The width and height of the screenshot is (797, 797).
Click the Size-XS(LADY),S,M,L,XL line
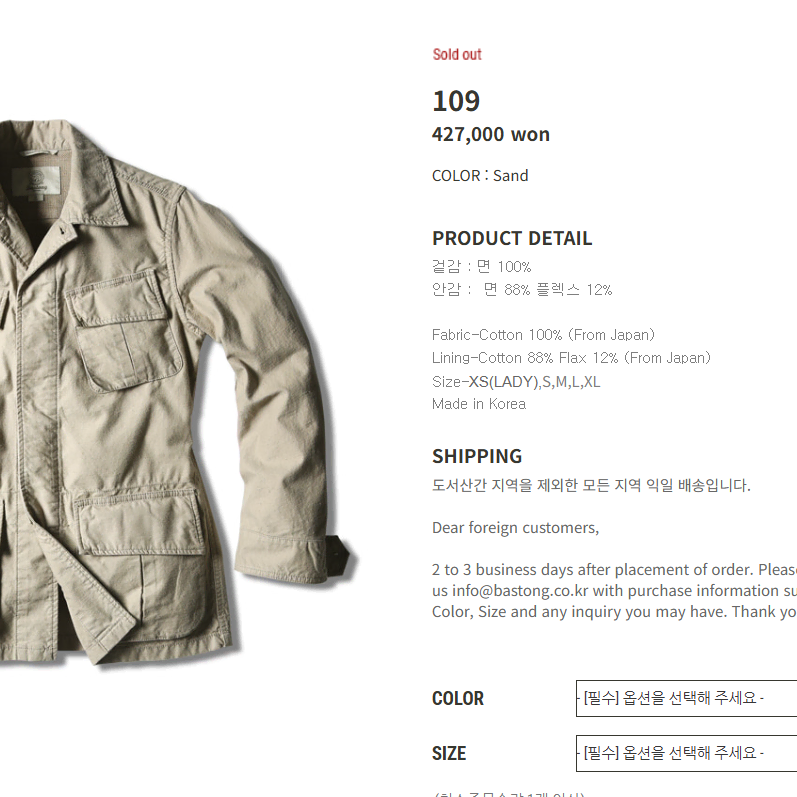[516, 381]
